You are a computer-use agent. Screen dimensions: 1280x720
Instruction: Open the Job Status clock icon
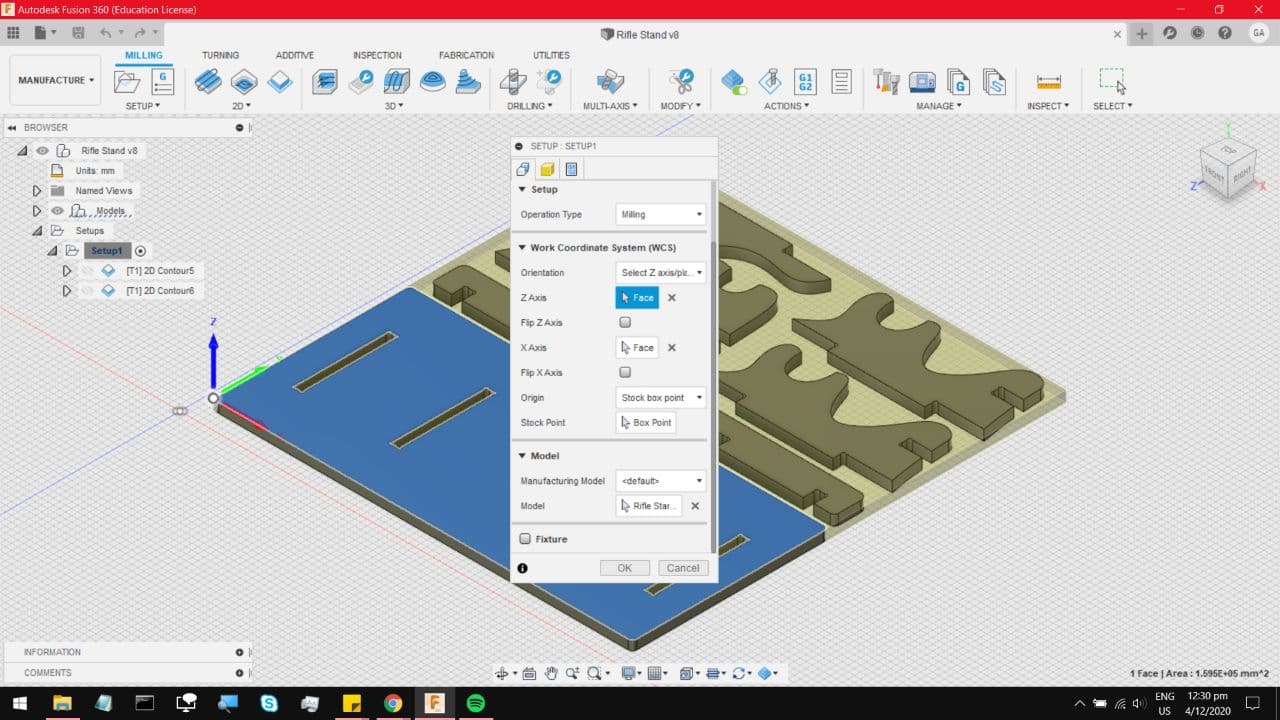tap(1197, 33)
